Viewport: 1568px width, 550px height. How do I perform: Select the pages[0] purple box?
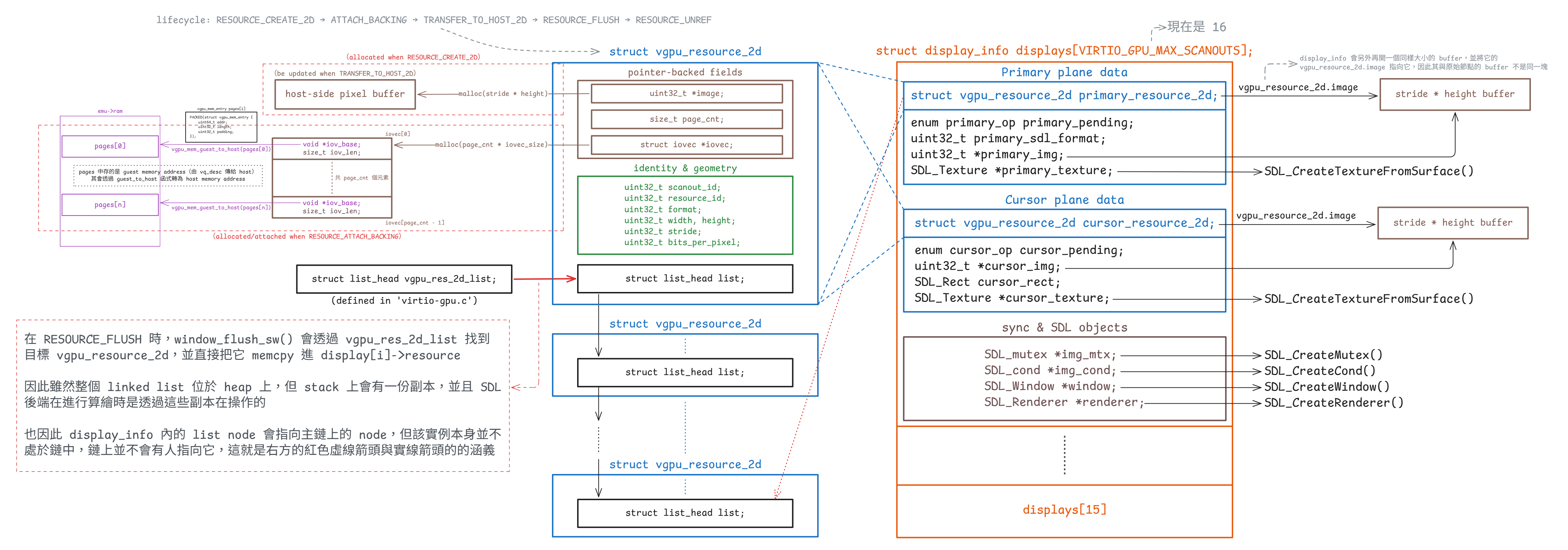pos(110,146)
